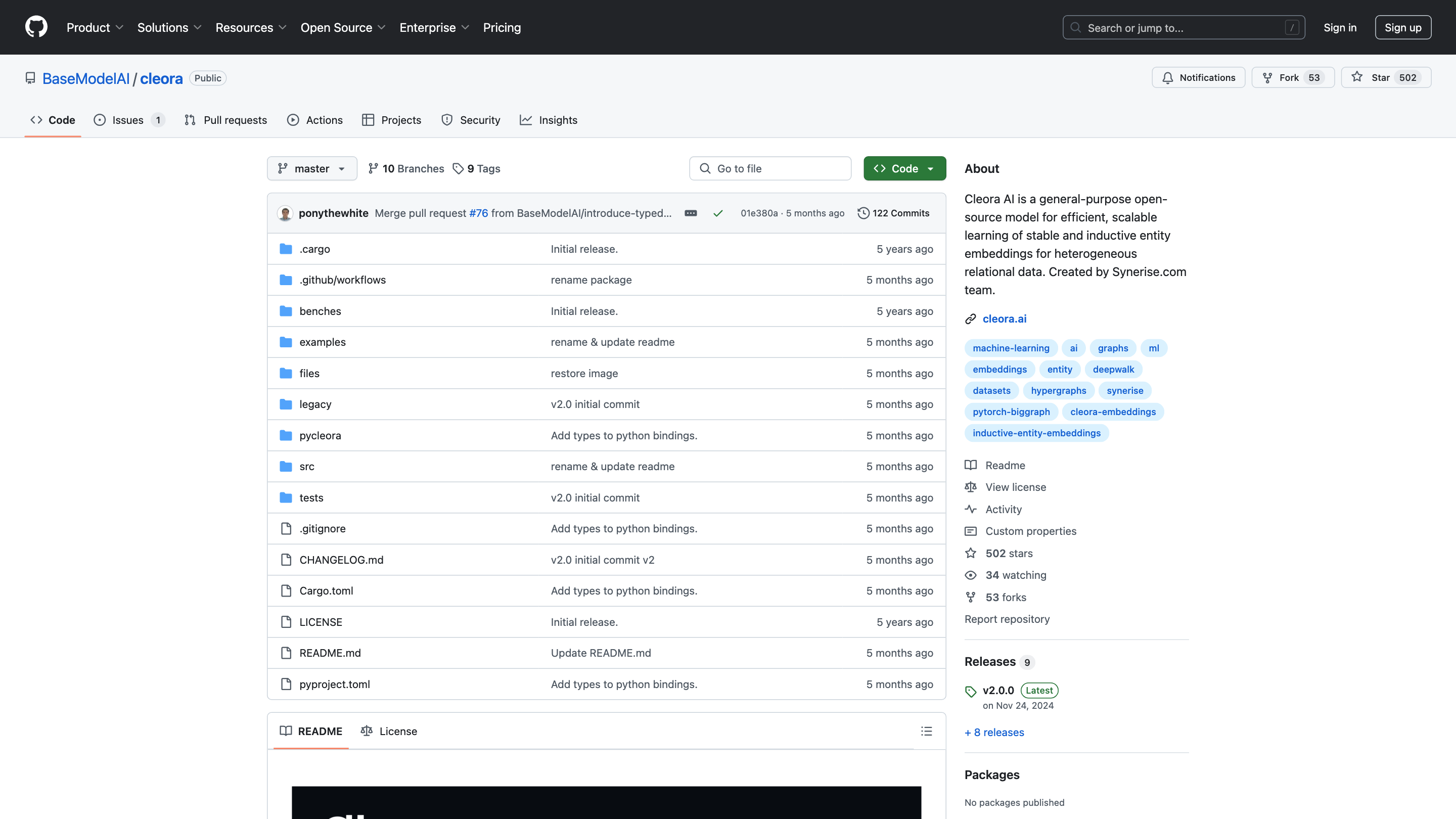Viewport: 1456px width, 819px height.
Task: Click the v2.0.0 release tag icon
Action: pos(971,691)
